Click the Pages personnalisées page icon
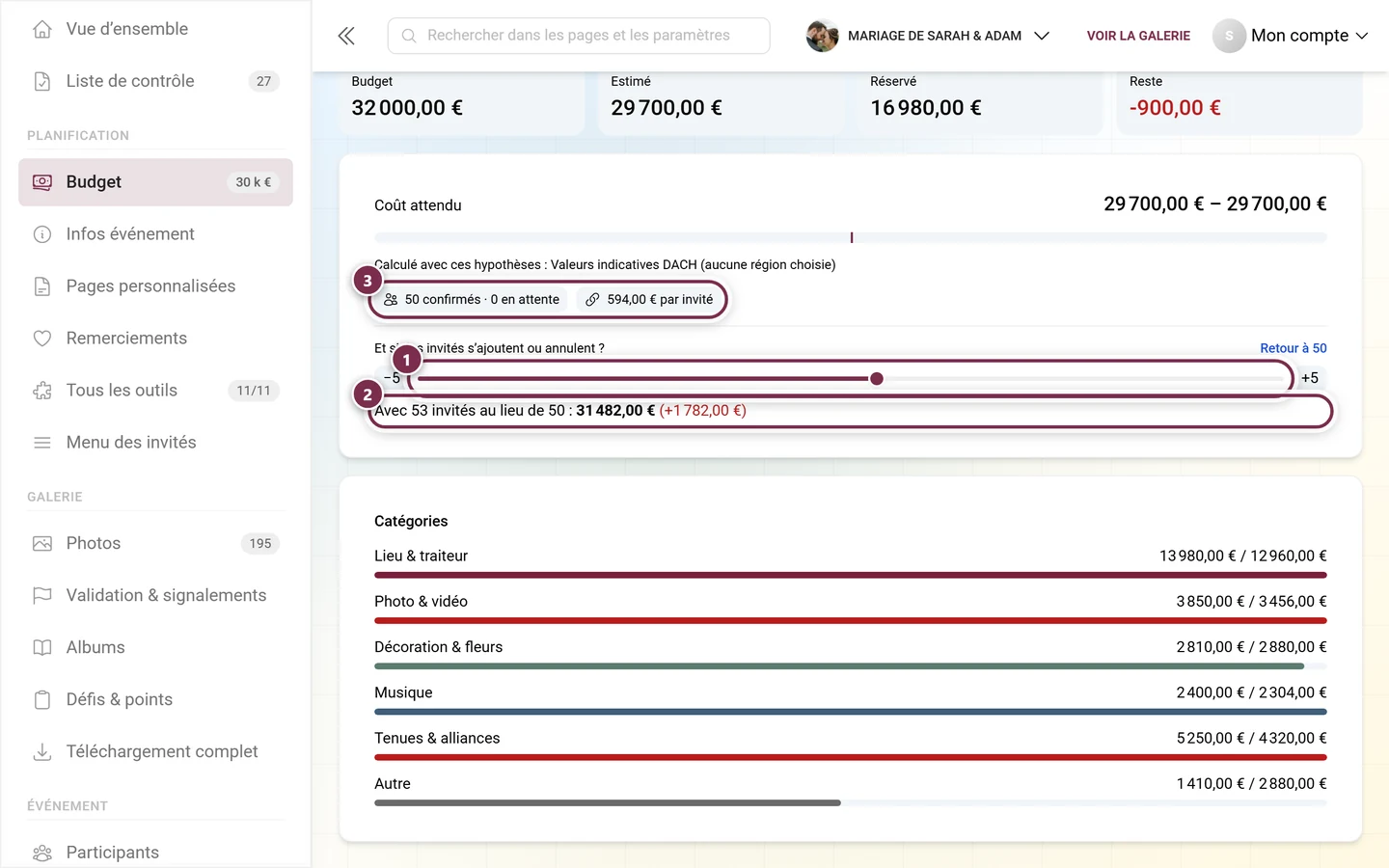Screen dimensions: 1389x868 point(42,286)
